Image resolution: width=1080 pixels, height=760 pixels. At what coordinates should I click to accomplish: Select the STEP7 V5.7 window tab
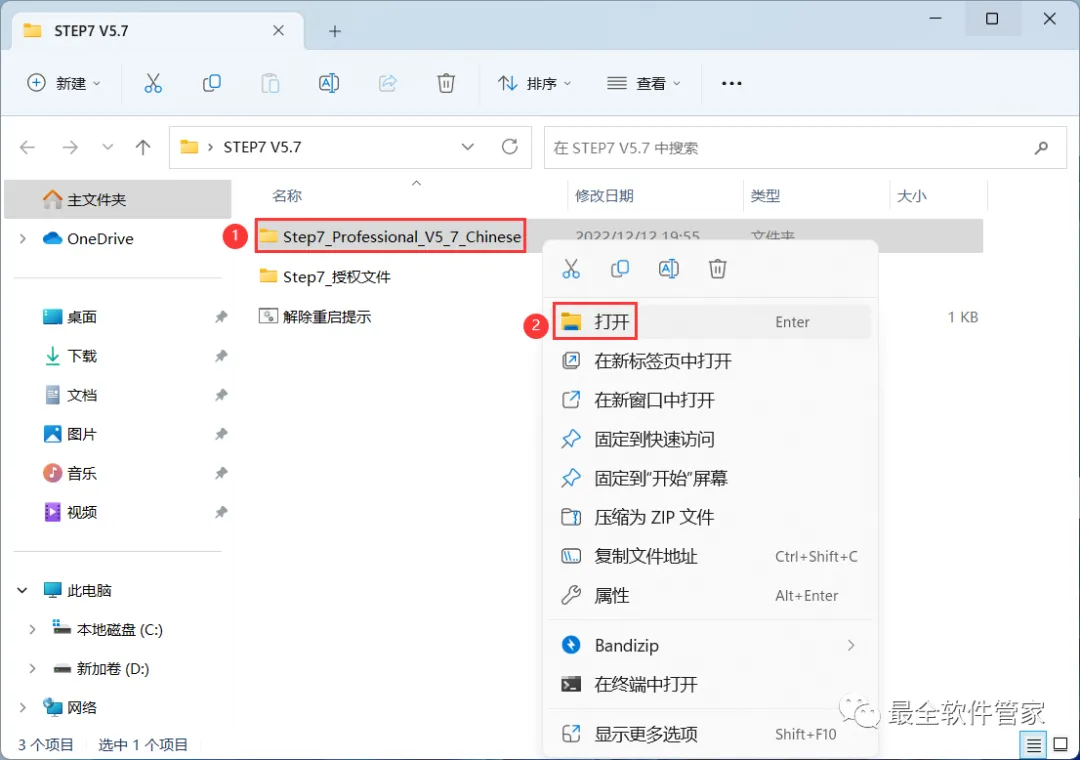pos(158,31)
